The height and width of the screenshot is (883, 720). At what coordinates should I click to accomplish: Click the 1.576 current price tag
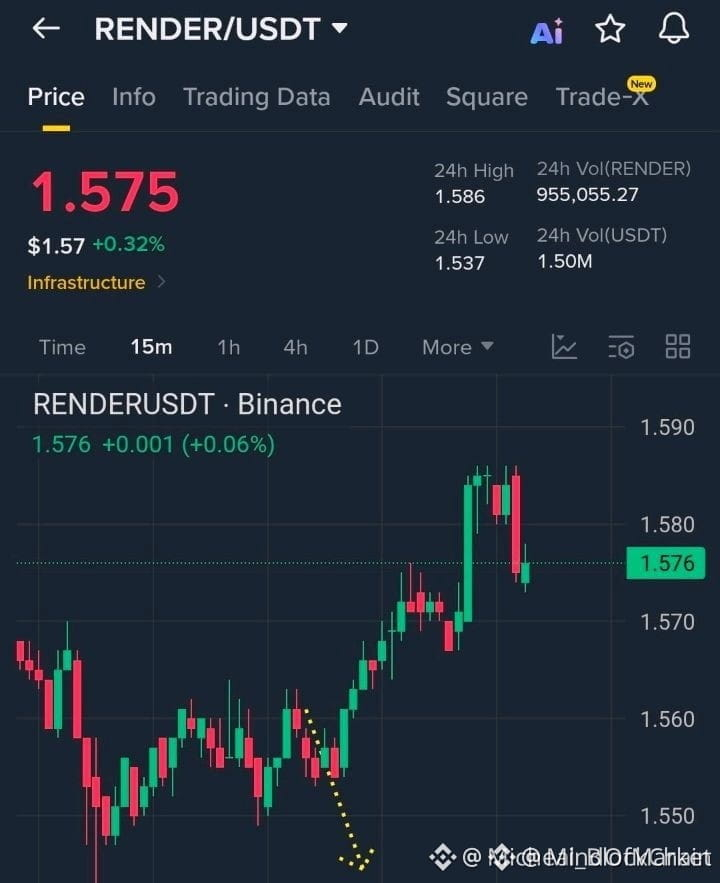666,563
